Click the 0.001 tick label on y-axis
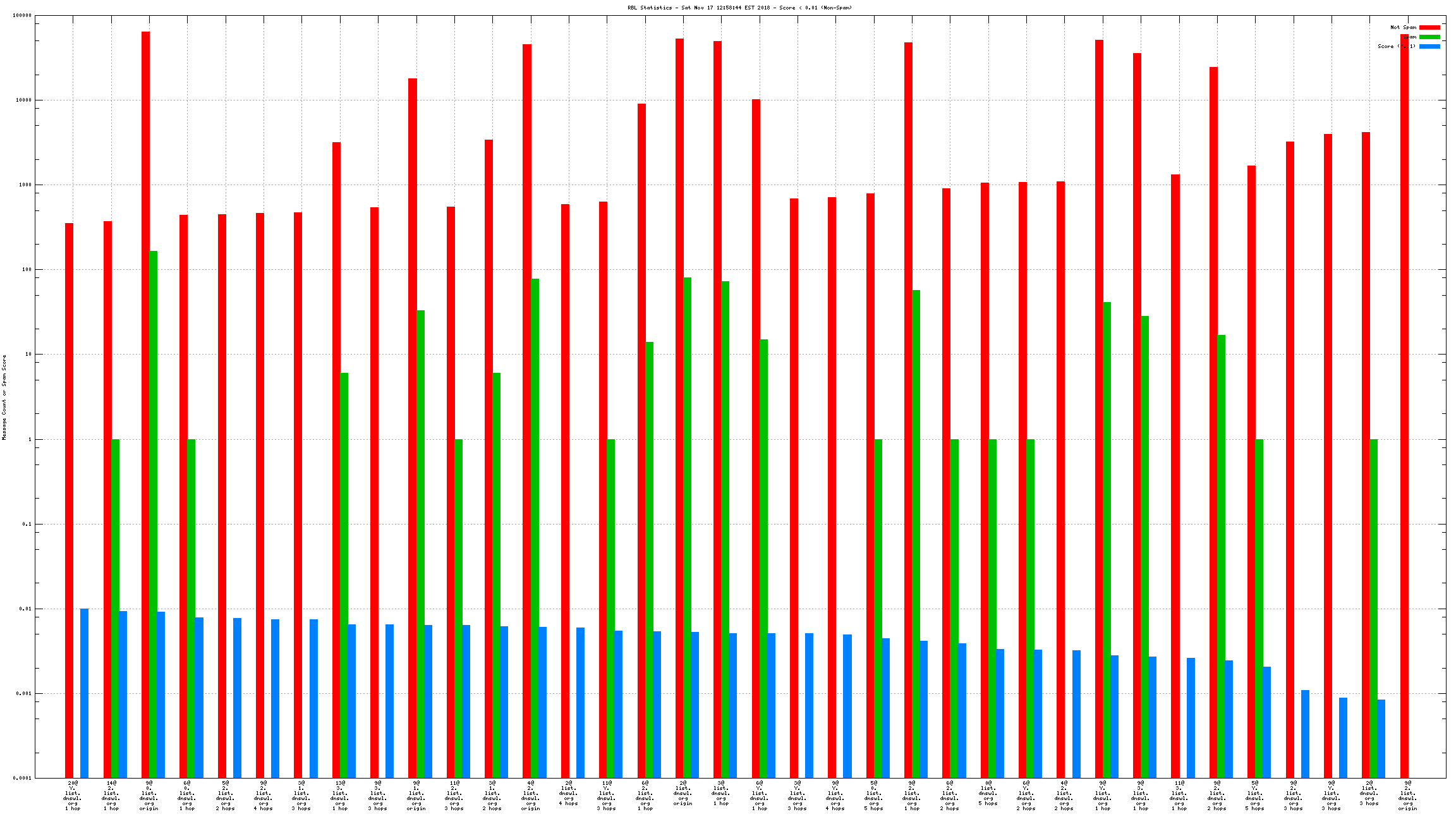Viewport: 1456px width, 819px height. pos(23,694)
